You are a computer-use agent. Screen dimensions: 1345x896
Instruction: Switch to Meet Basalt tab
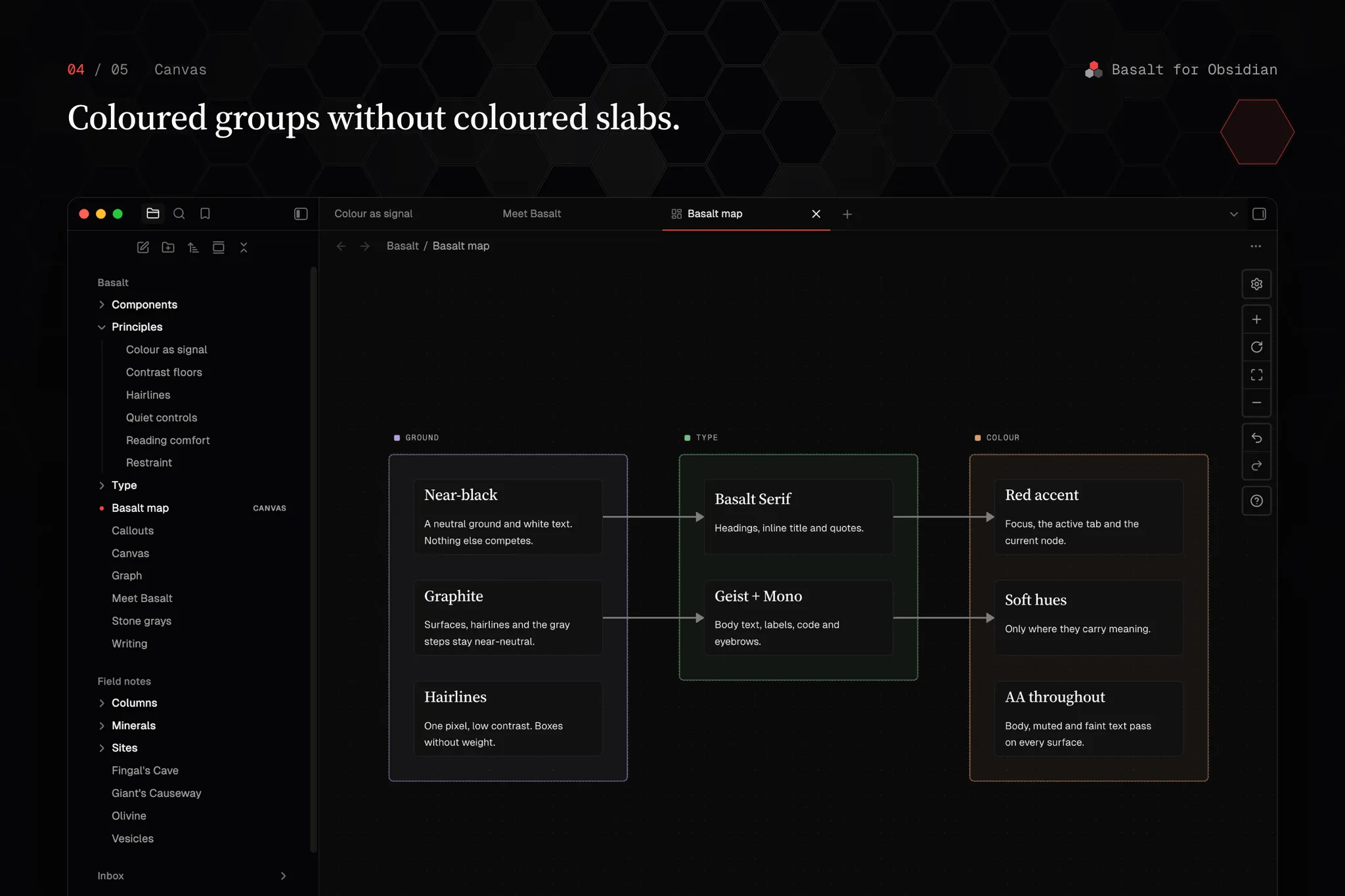pyautogui.click(x=531, y=214)
